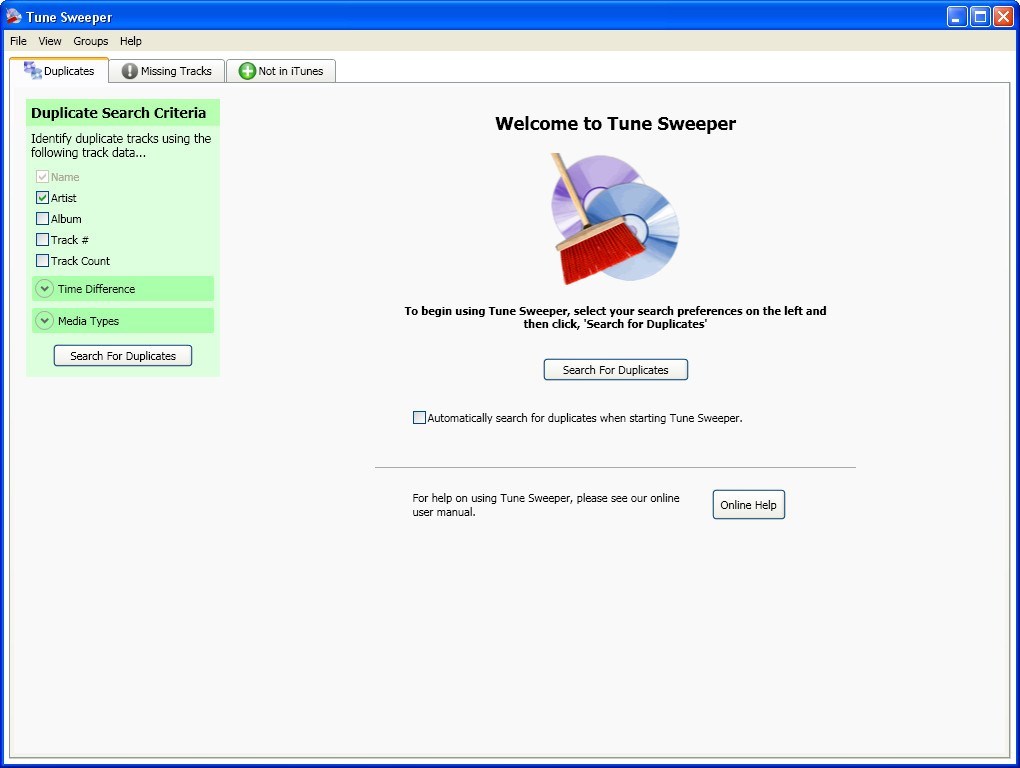
Task: Tick the Track Count checkbox
Action: point(43,261)
